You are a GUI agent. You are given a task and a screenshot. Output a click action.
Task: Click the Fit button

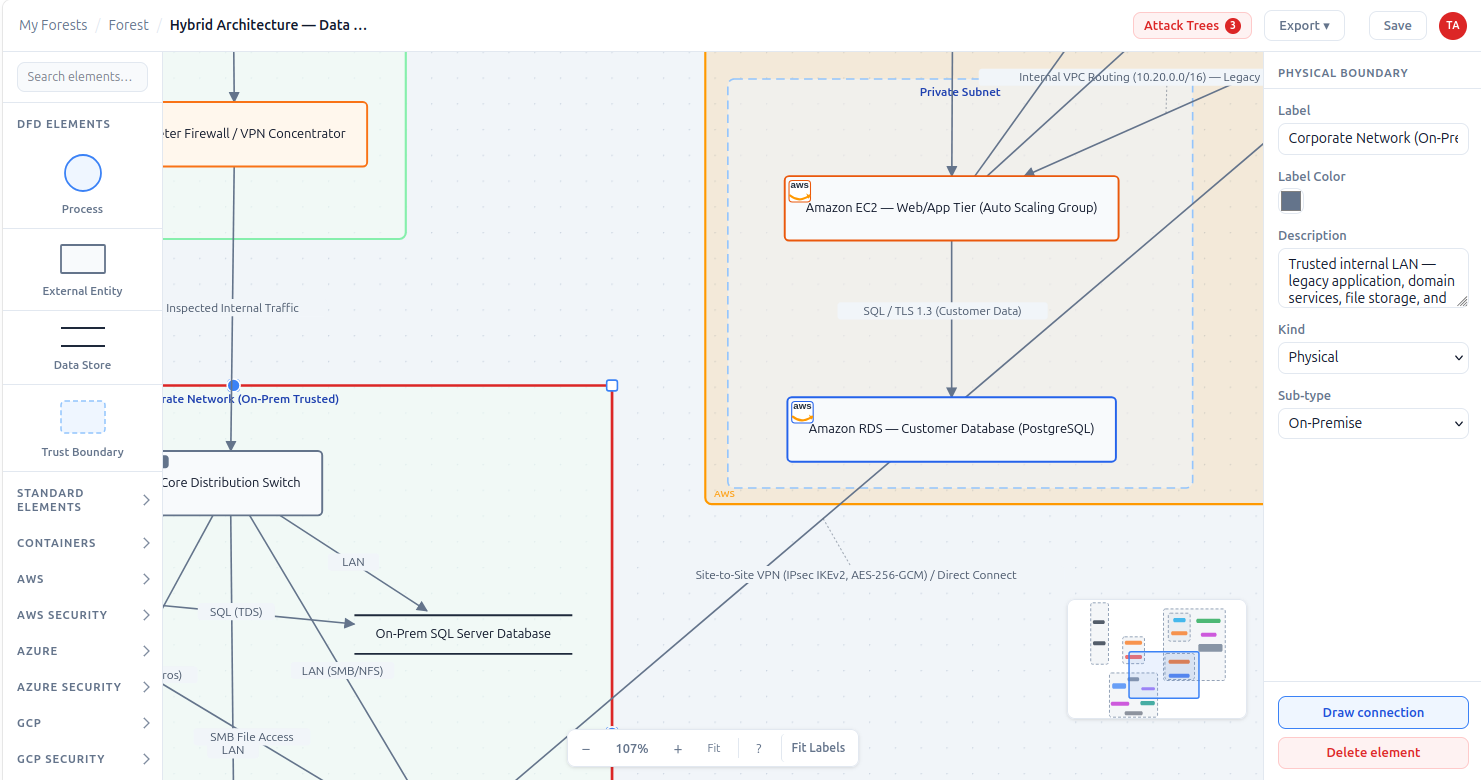(x=714, y=748)
